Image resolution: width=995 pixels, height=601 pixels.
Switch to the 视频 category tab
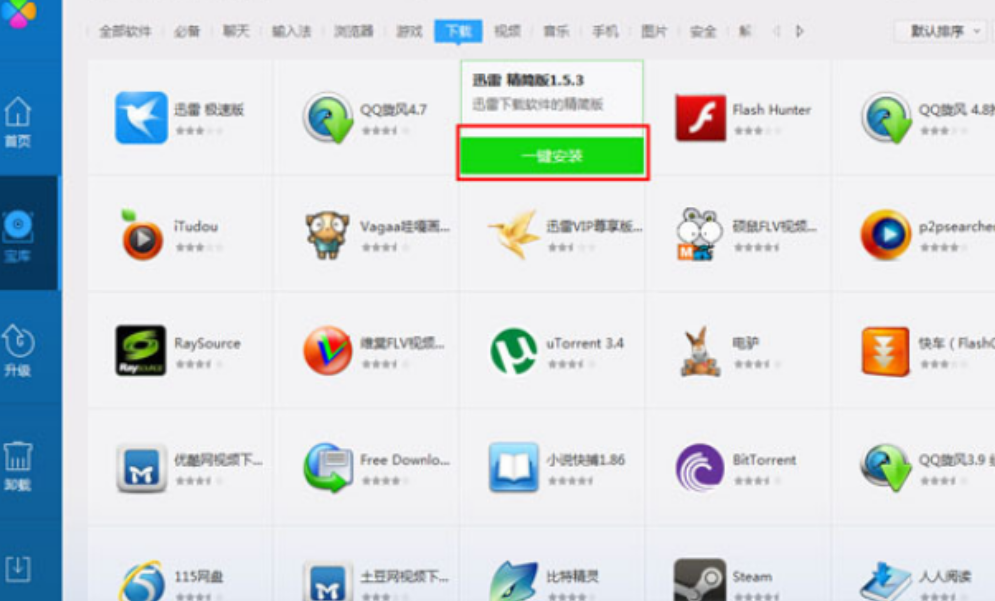point(508,31)
